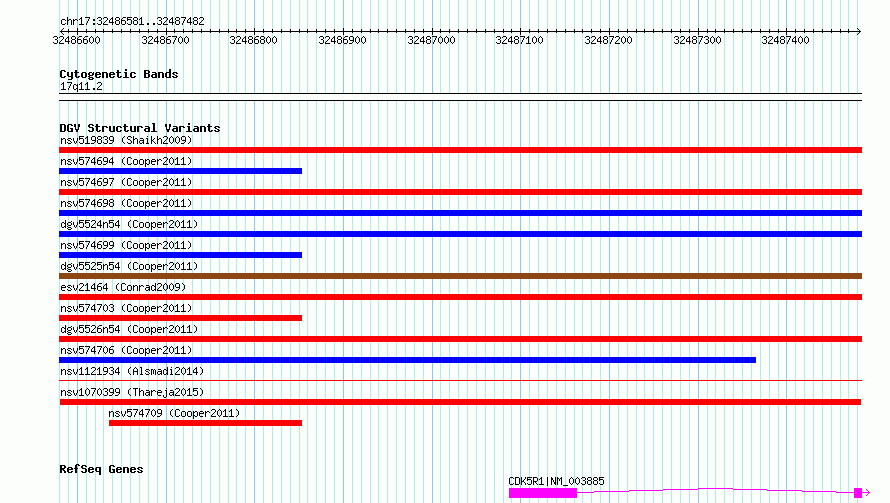
Task: Select the short red bar for nsv574709
Action: 205,423
